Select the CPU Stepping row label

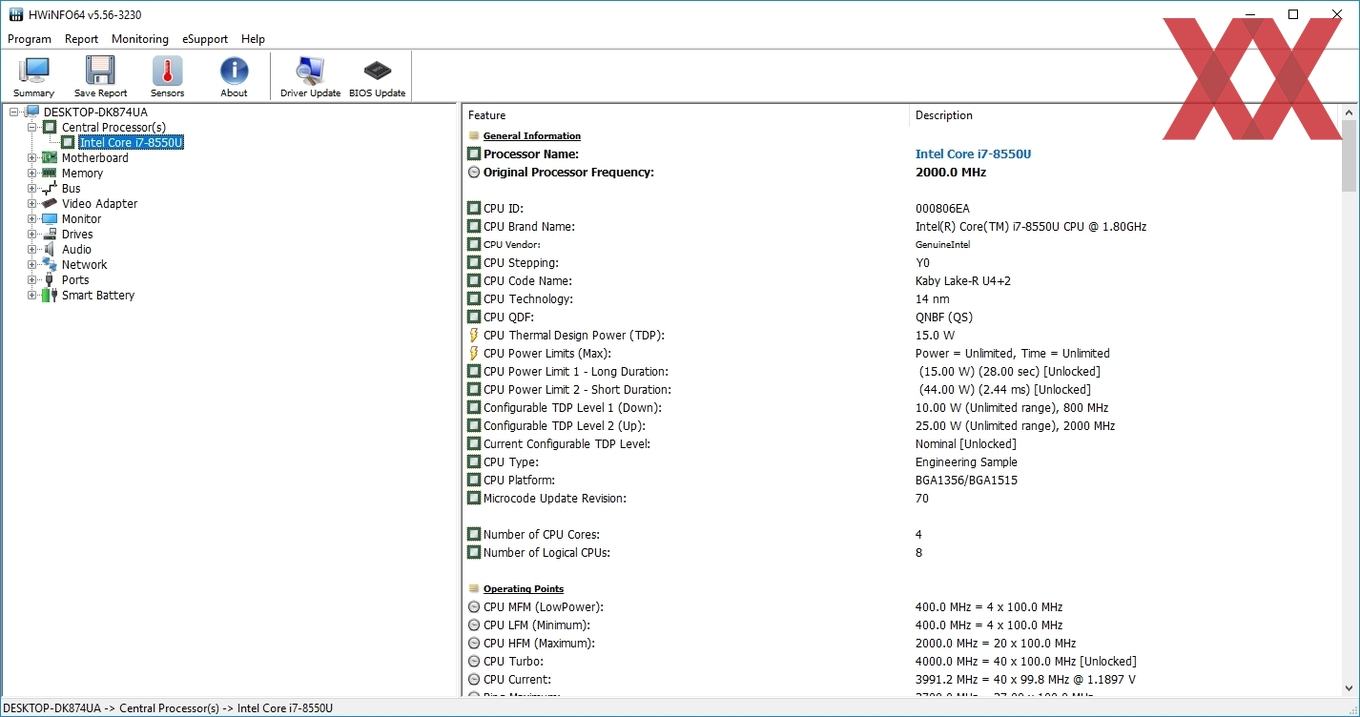(x=521, y=263)
